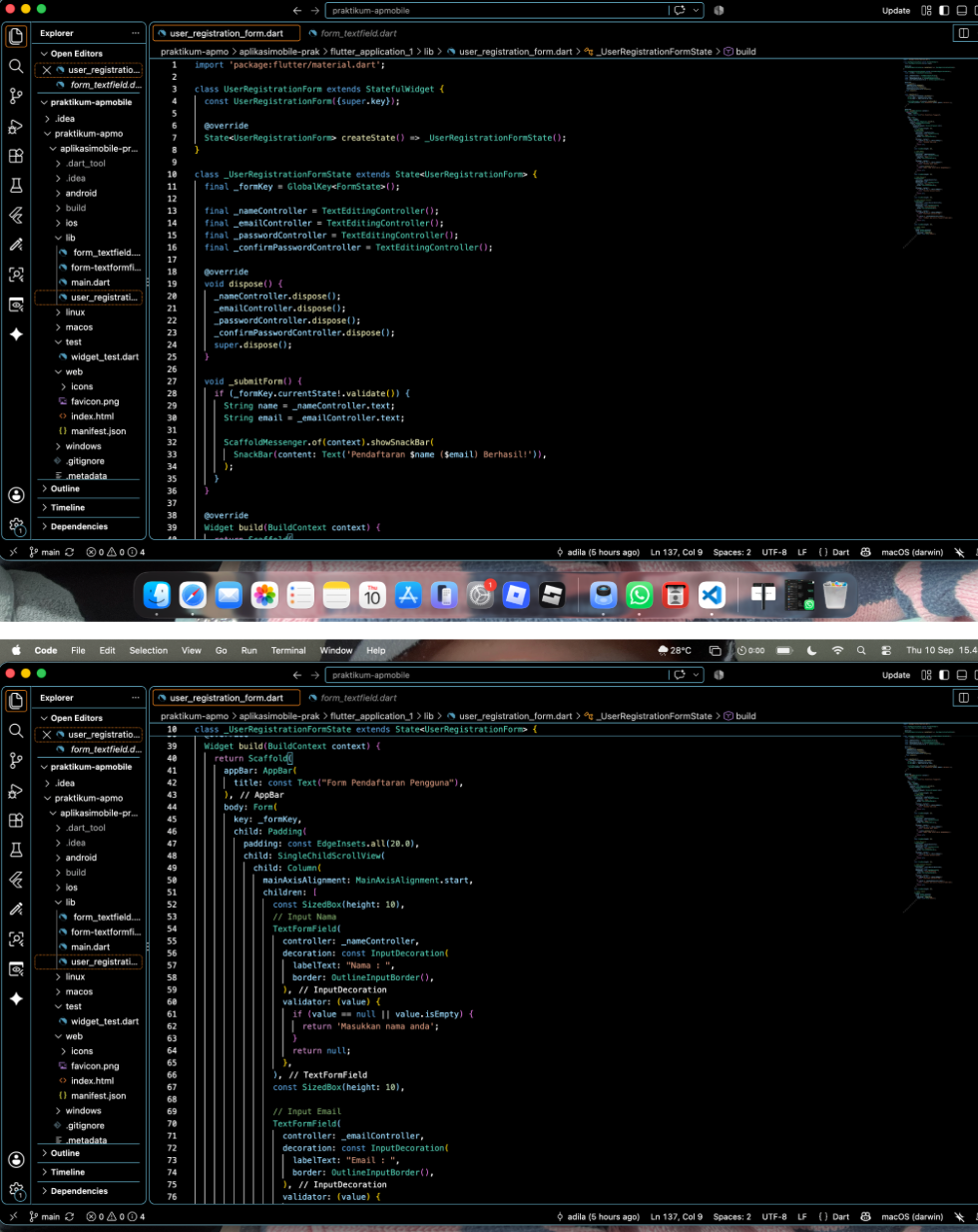
Task: Open WhatsApp from the Dock
Action: 640,596
